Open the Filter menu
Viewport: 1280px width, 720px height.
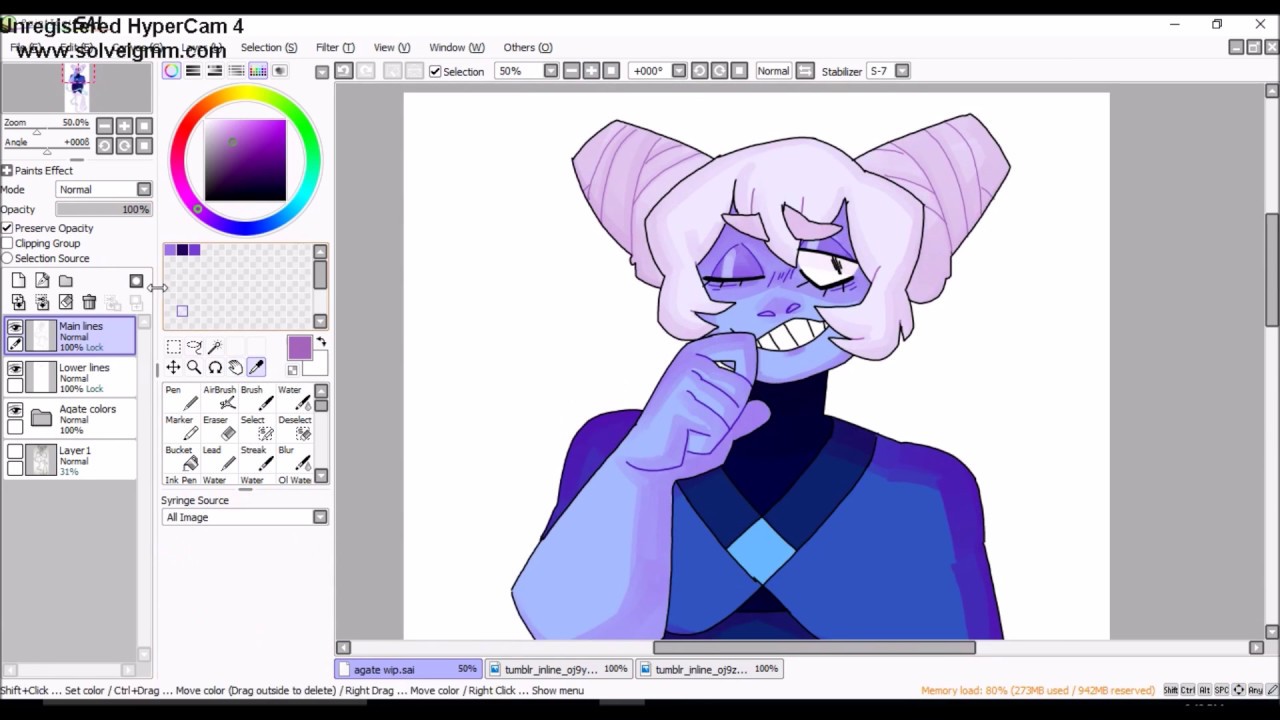click(335, 47)
